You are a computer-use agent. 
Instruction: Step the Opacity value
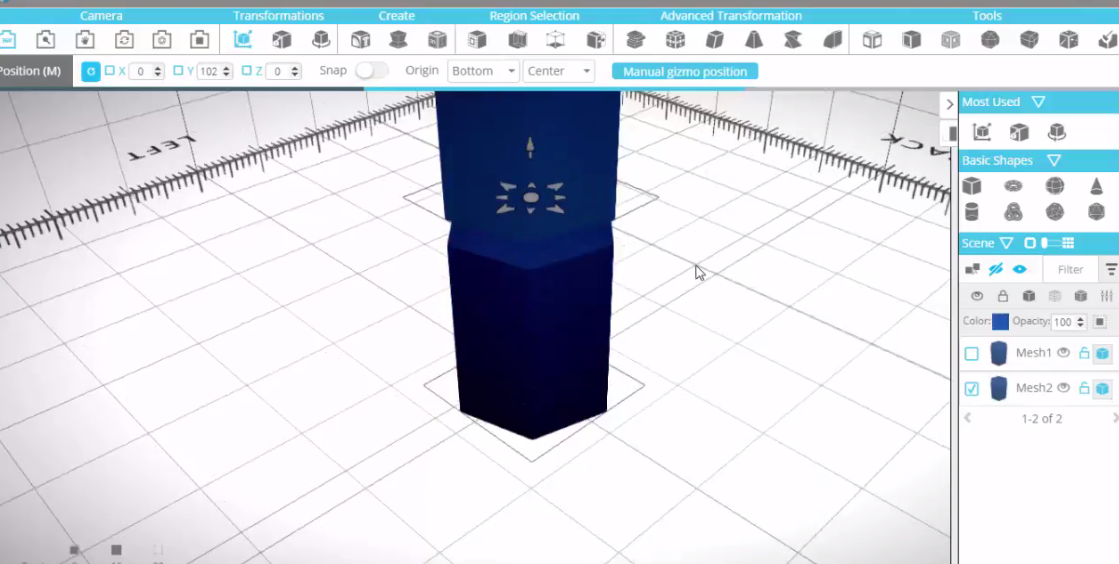tap(1080, 322)
